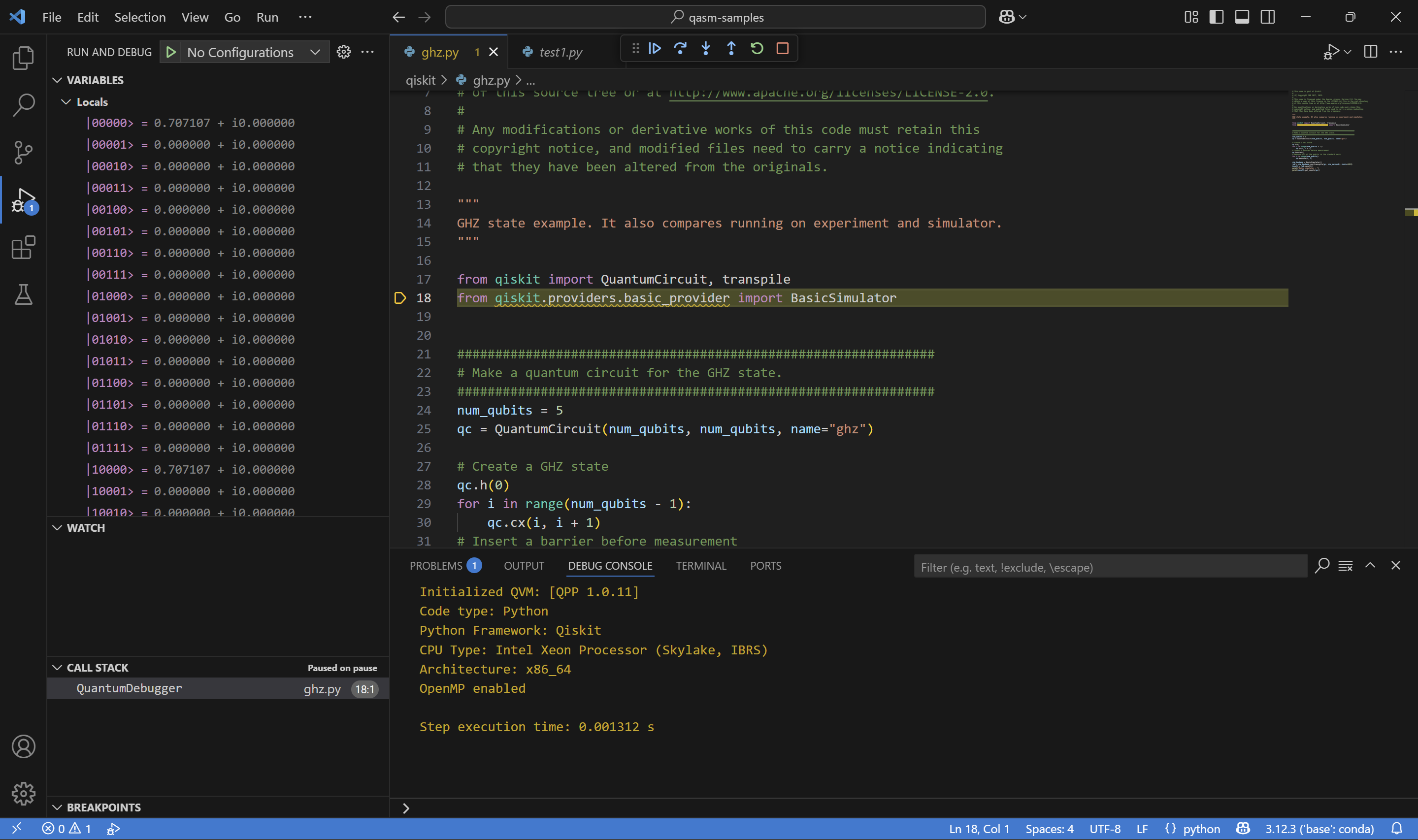Image resolution: width=1418 pixels, height=840 pixels.
Task: Click the Step Into debug button
Action: click(x=705, y=49)
